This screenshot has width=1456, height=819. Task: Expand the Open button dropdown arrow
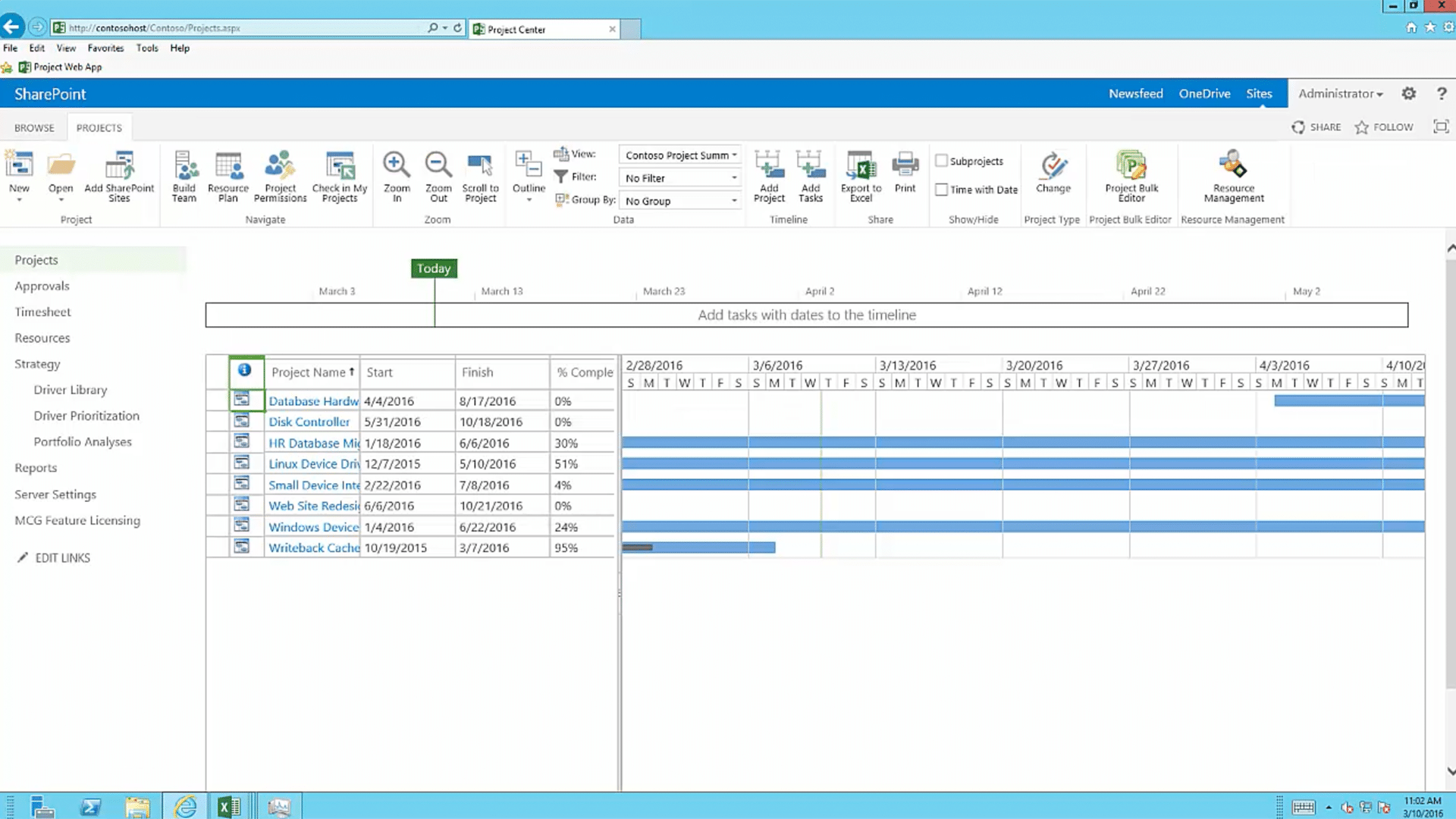pyautogui.click(x=61, y=200)
